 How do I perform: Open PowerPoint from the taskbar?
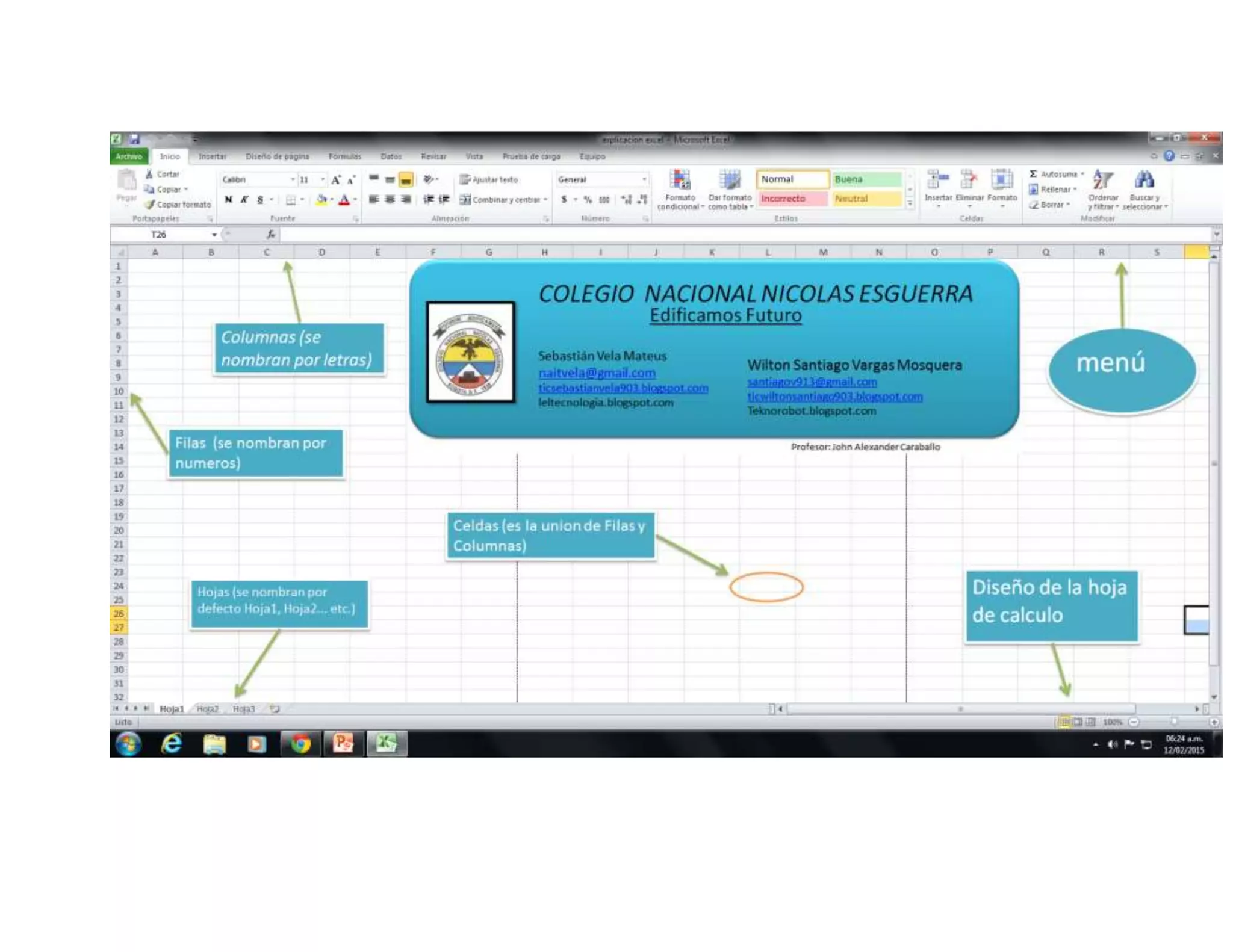343,744
